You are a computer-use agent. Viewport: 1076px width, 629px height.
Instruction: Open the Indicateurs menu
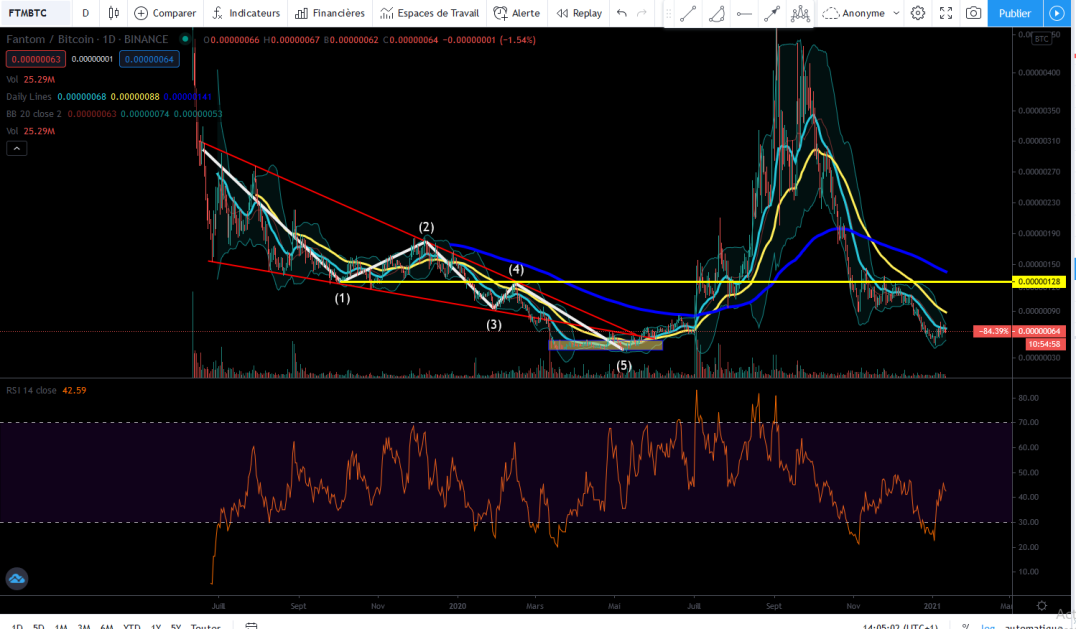(x=246, y=13)
